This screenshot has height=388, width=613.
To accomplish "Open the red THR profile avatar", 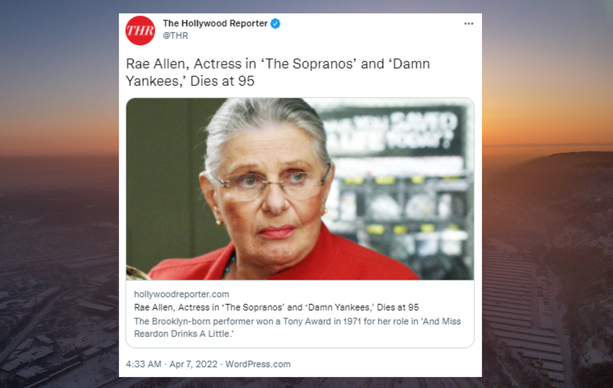I will [x=140, y=31].
